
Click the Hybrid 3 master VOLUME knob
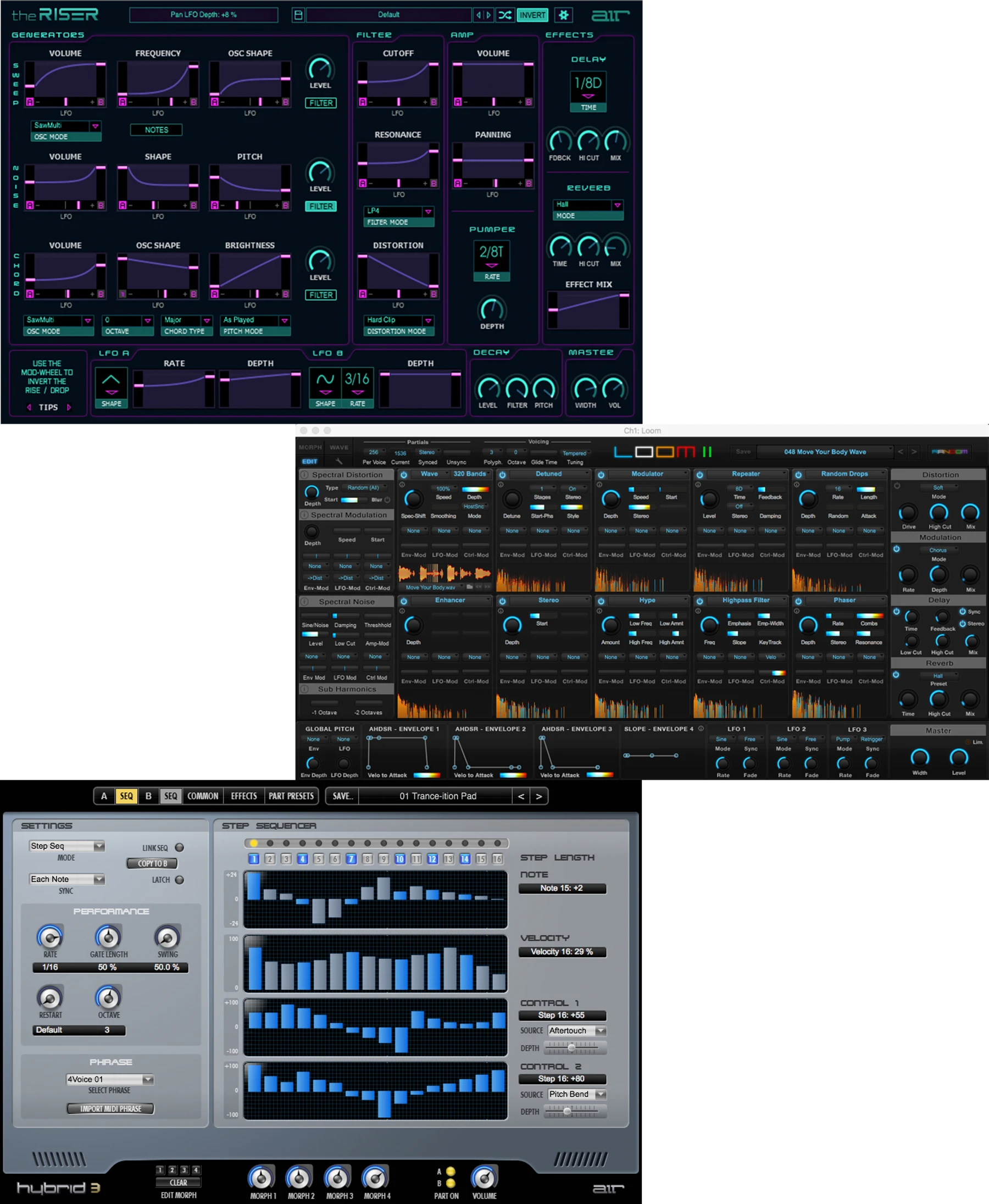pyautogui.click(x=484, y=1177)
